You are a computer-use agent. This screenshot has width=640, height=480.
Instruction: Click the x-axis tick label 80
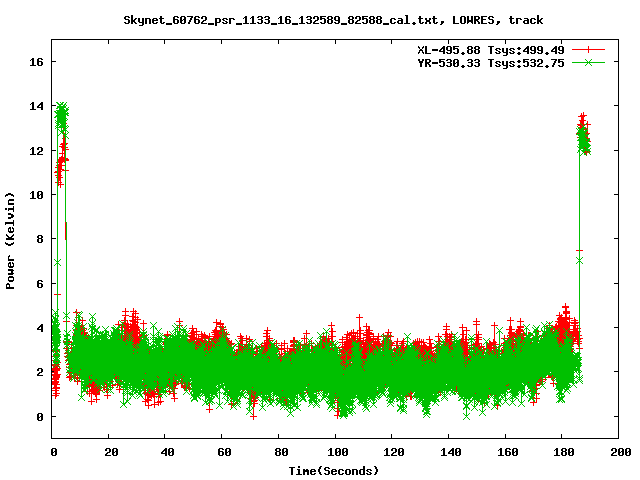coord(281,452)
